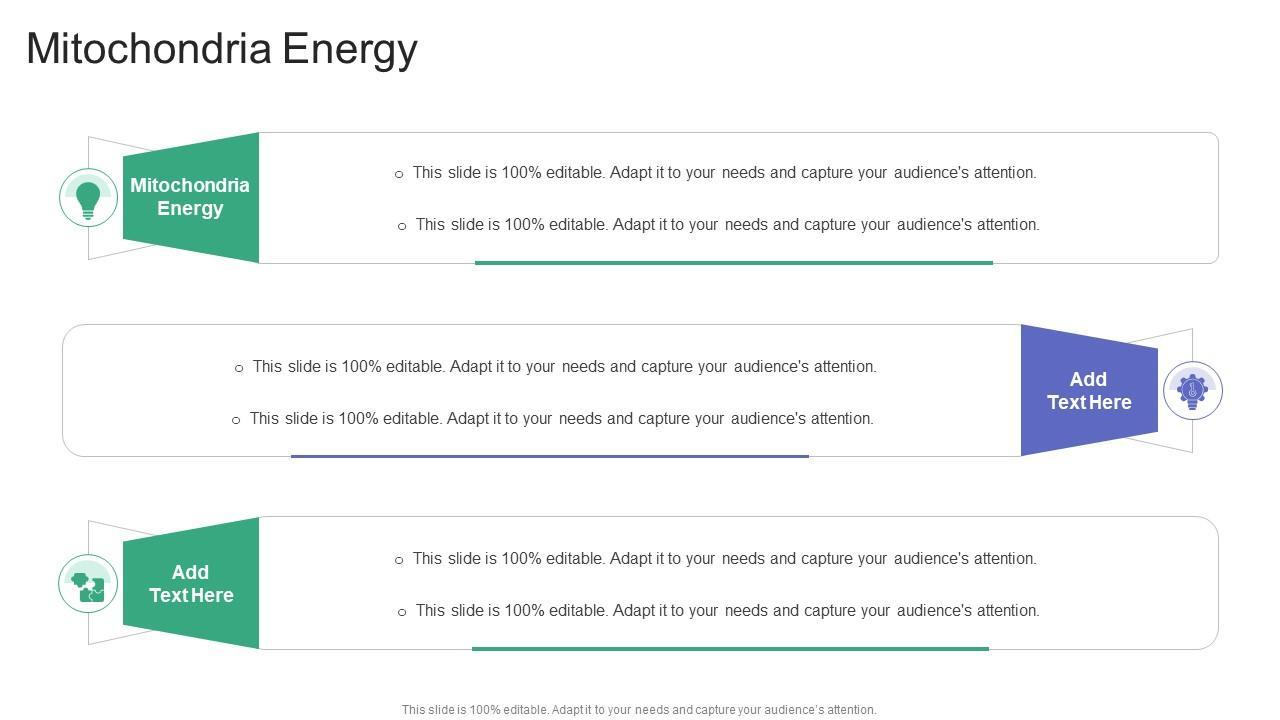Select the green underline bar beneath the top box

click(733, 263)
